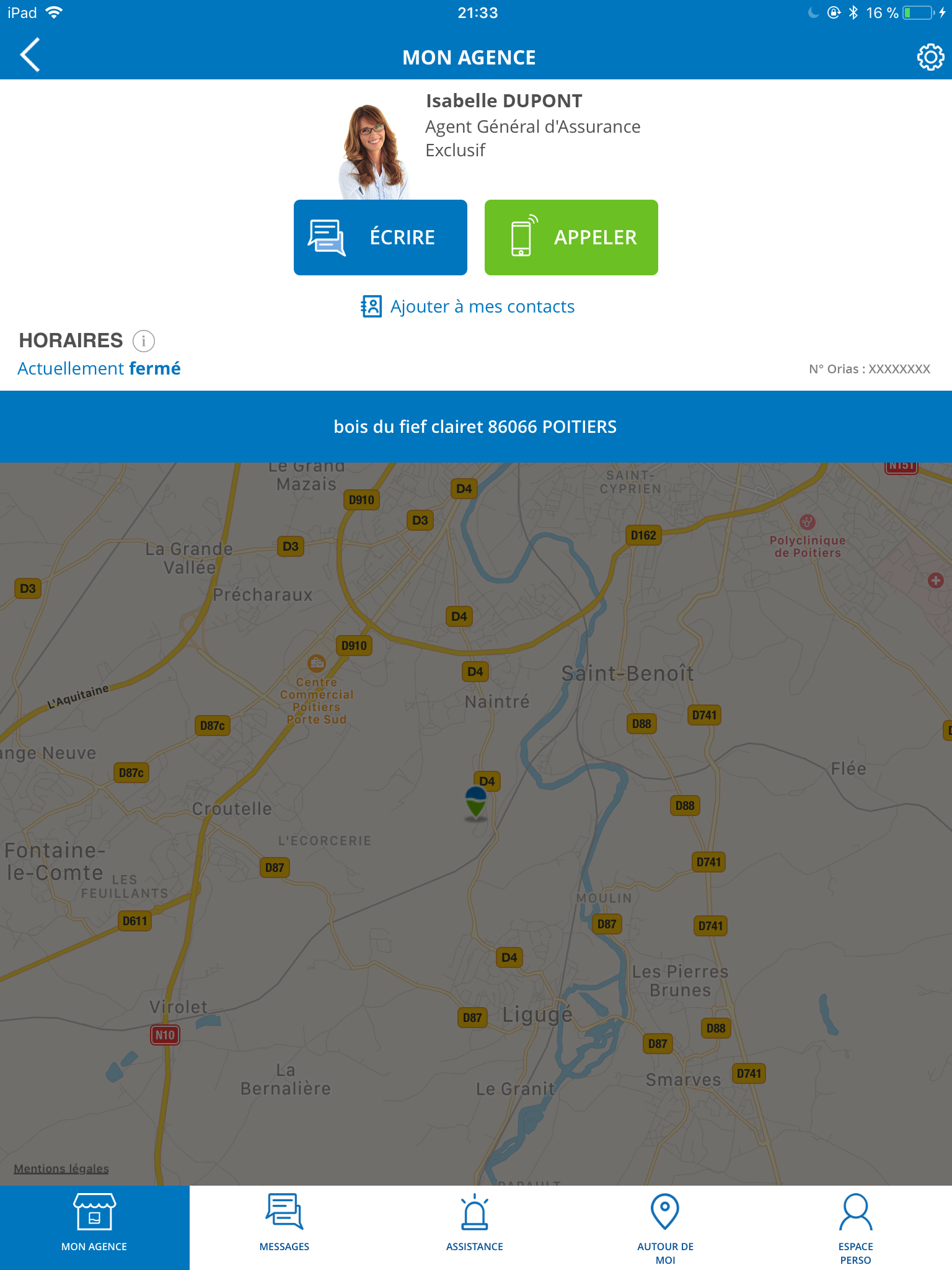Tap the Naintré label on map

[497, 701]
